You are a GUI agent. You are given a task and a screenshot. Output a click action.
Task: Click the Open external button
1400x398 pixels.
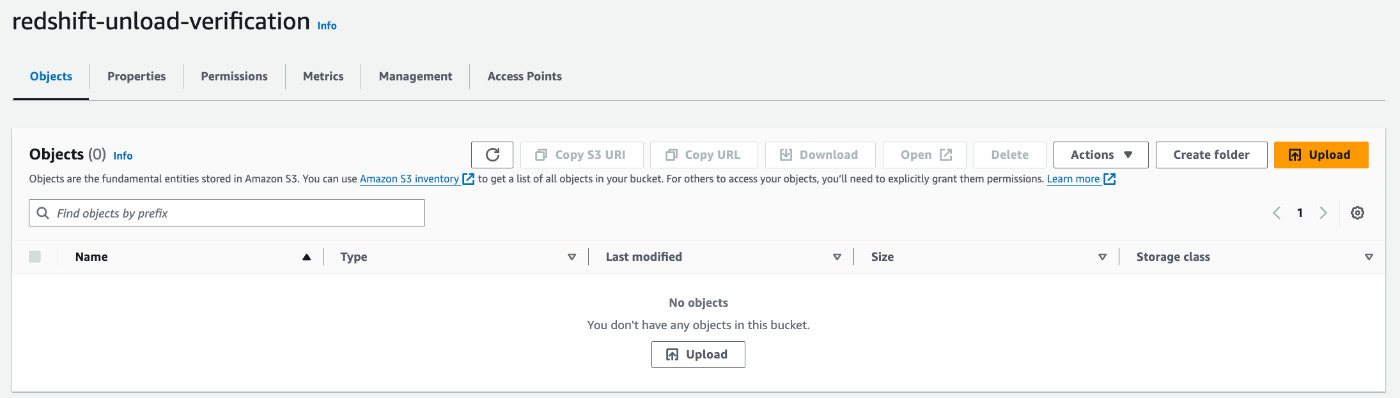coord(925,155)
